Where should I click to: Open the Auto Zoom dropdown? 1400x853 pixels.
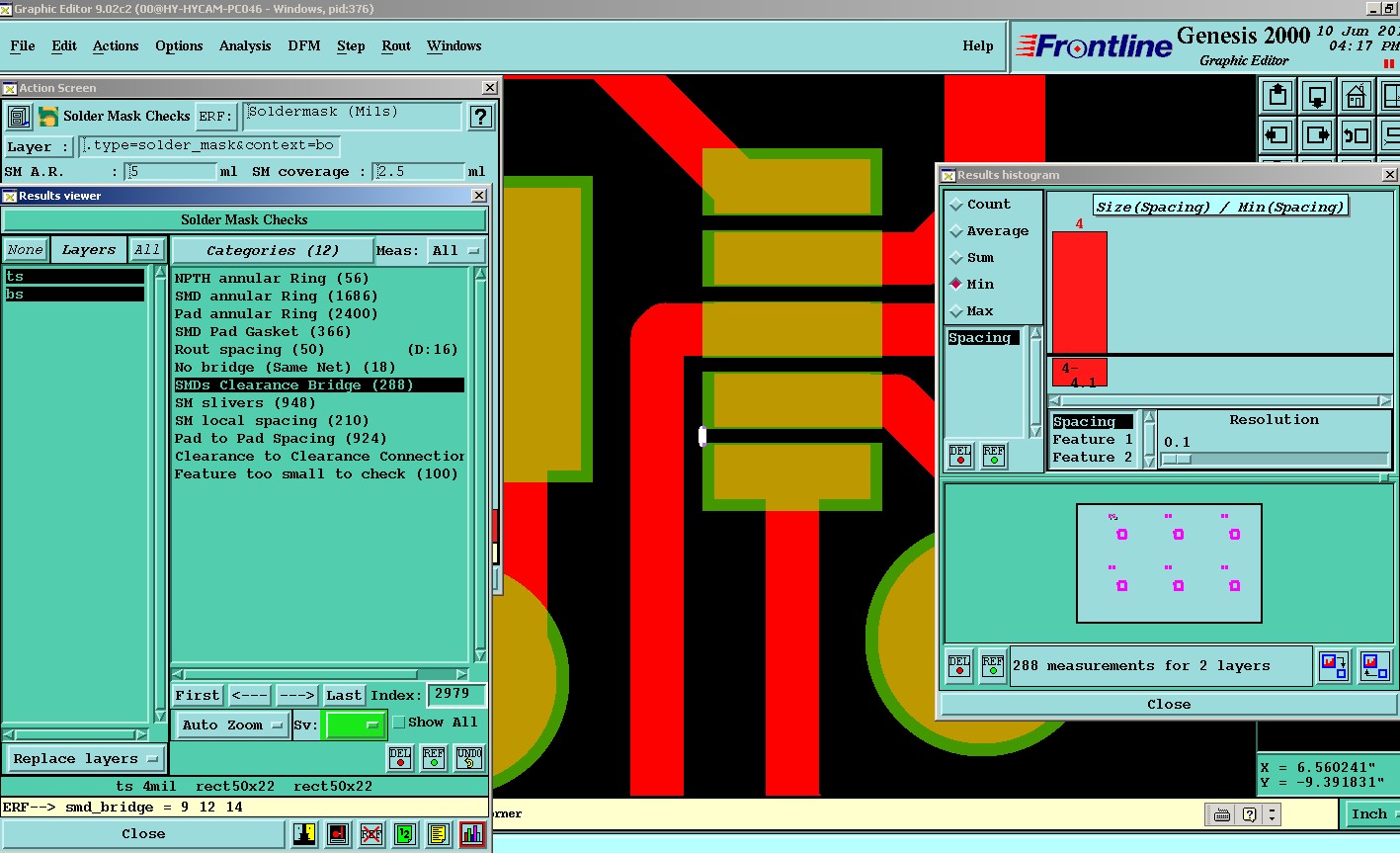tap(233, 725)
